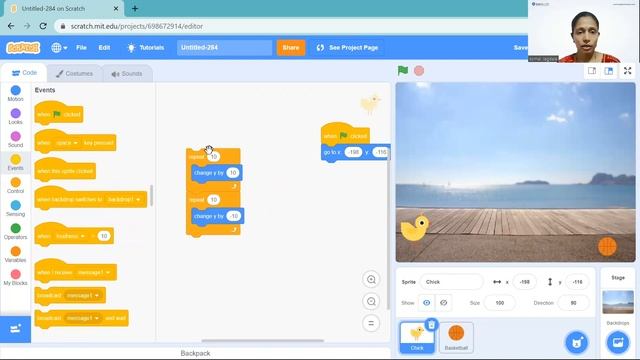This screenshot has height=360, width=640.
Task: Open message1 dropdown in broadcast block
Action: (x=82, y=296)
